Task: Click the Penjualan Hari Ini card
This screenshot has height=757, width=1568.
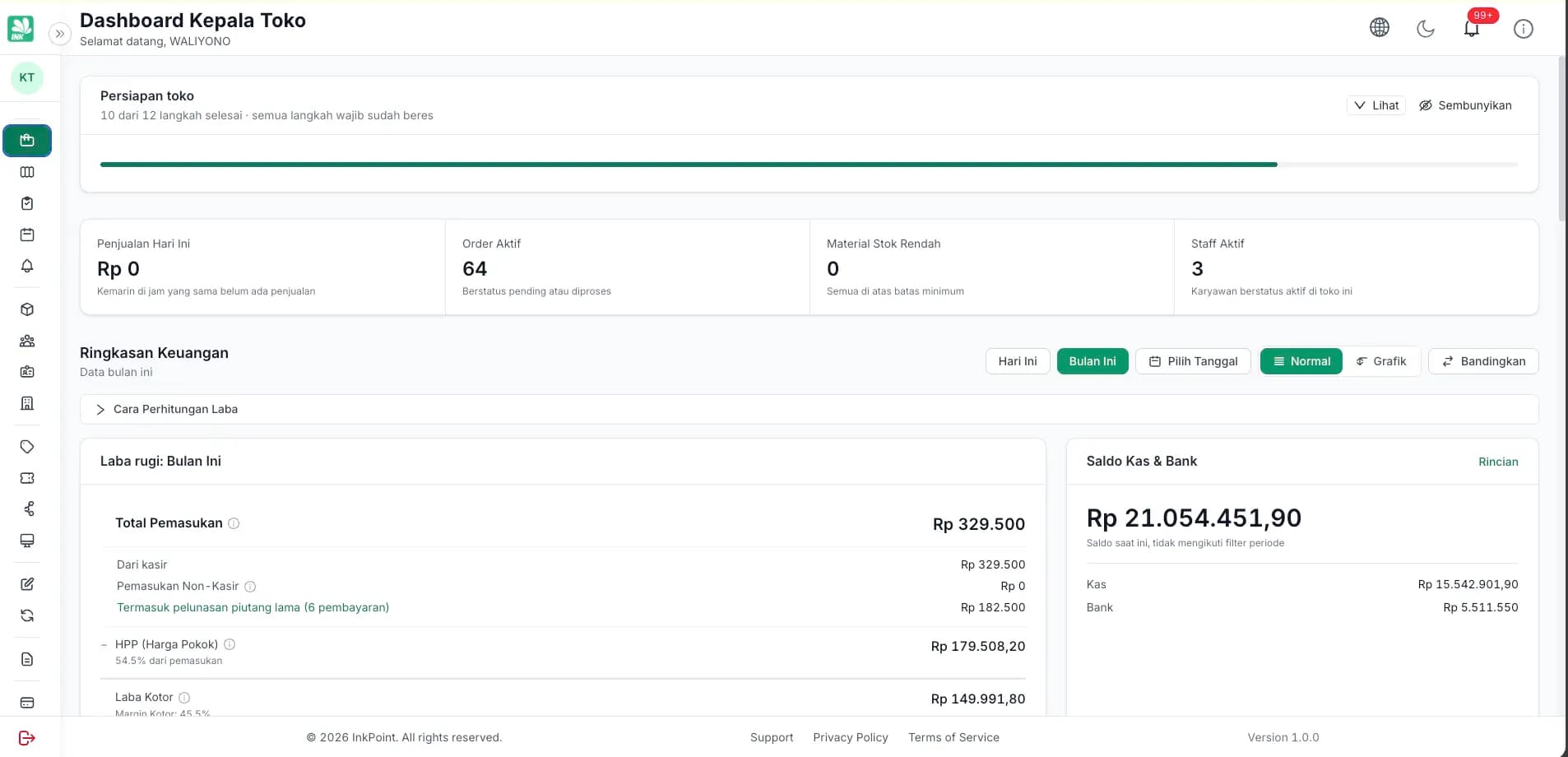Action: tap(262, 267)
